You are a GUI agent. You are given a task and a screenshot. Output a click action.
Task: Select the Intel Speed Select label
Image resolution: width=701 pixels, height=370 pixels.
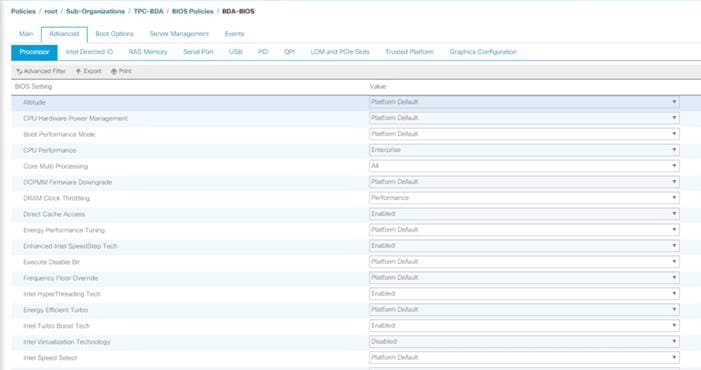pyautogui.click(x=50, y=358)
